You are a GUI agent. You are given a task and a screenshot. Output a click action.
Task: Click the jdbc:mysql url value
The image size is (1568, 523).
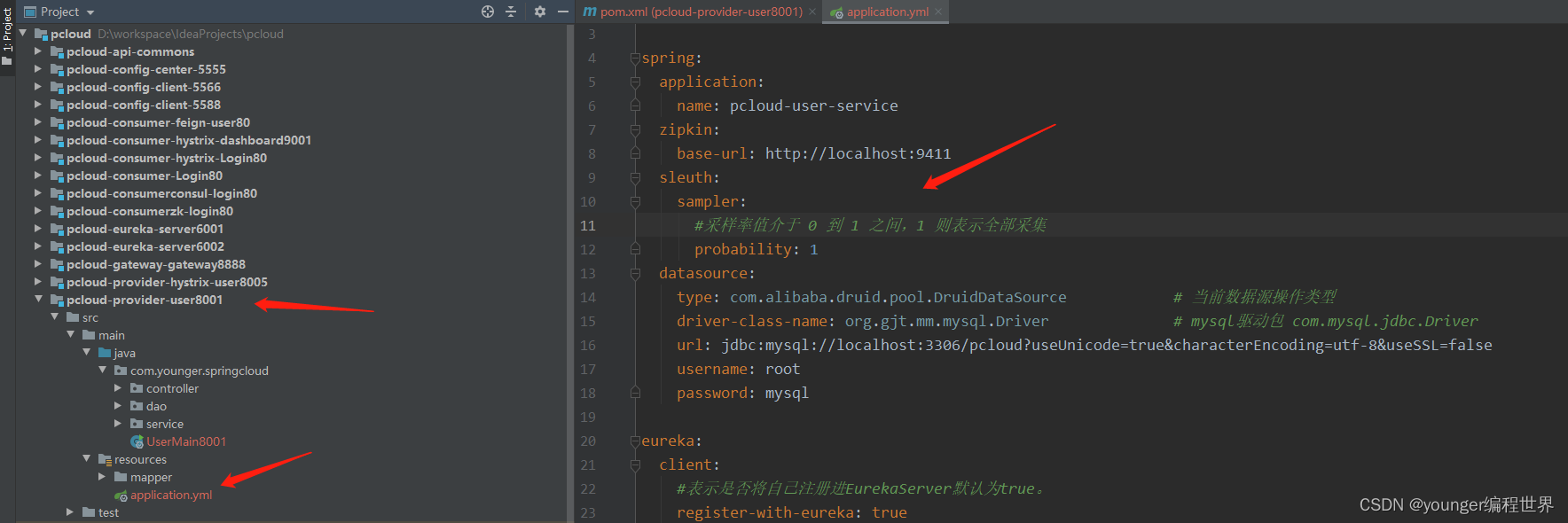[1106, 345]
